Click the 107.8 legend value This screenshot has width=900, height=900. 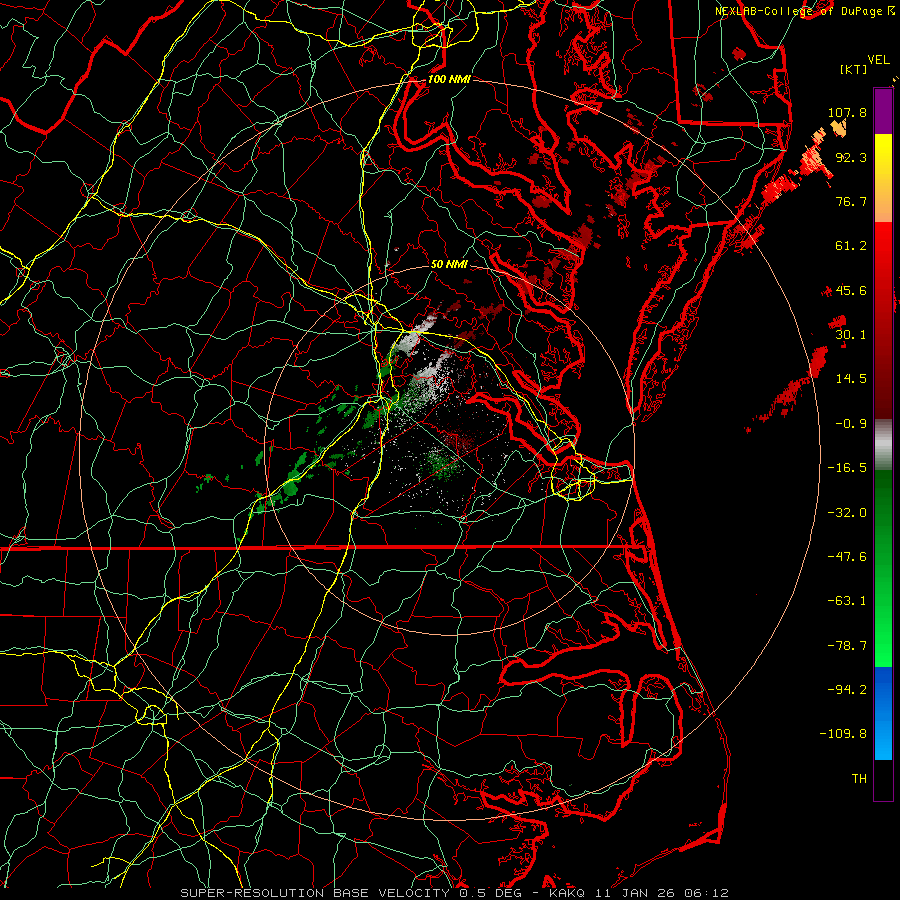click(847, 112)
